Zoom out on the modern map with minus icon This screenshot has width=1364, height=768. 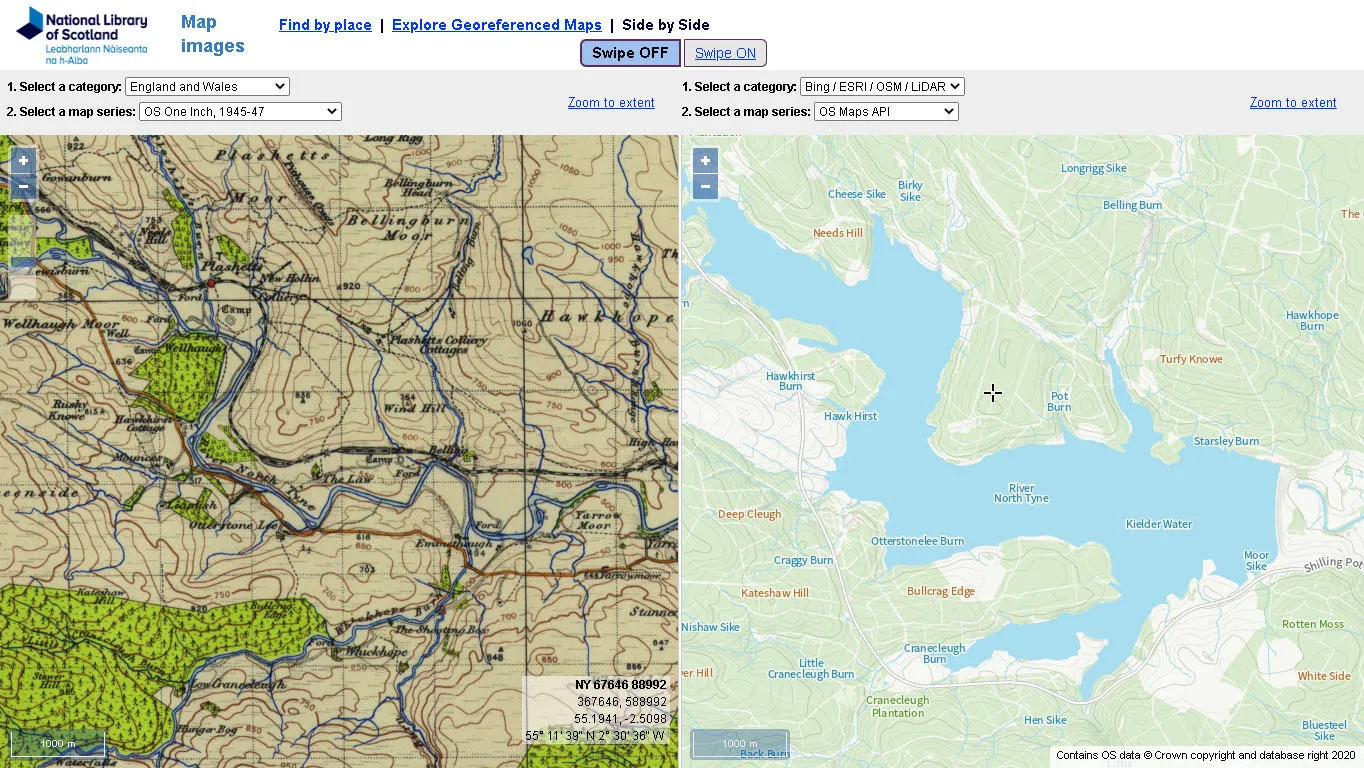pyautogui.click(x=704, y=186)
